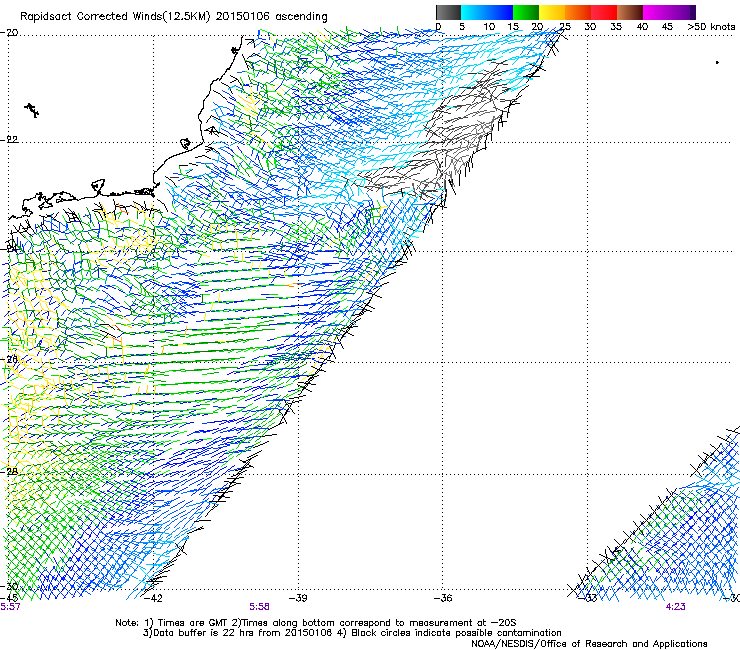Click the longitude label '-39'
Viewport: 740px width, 650px height.
298,598
